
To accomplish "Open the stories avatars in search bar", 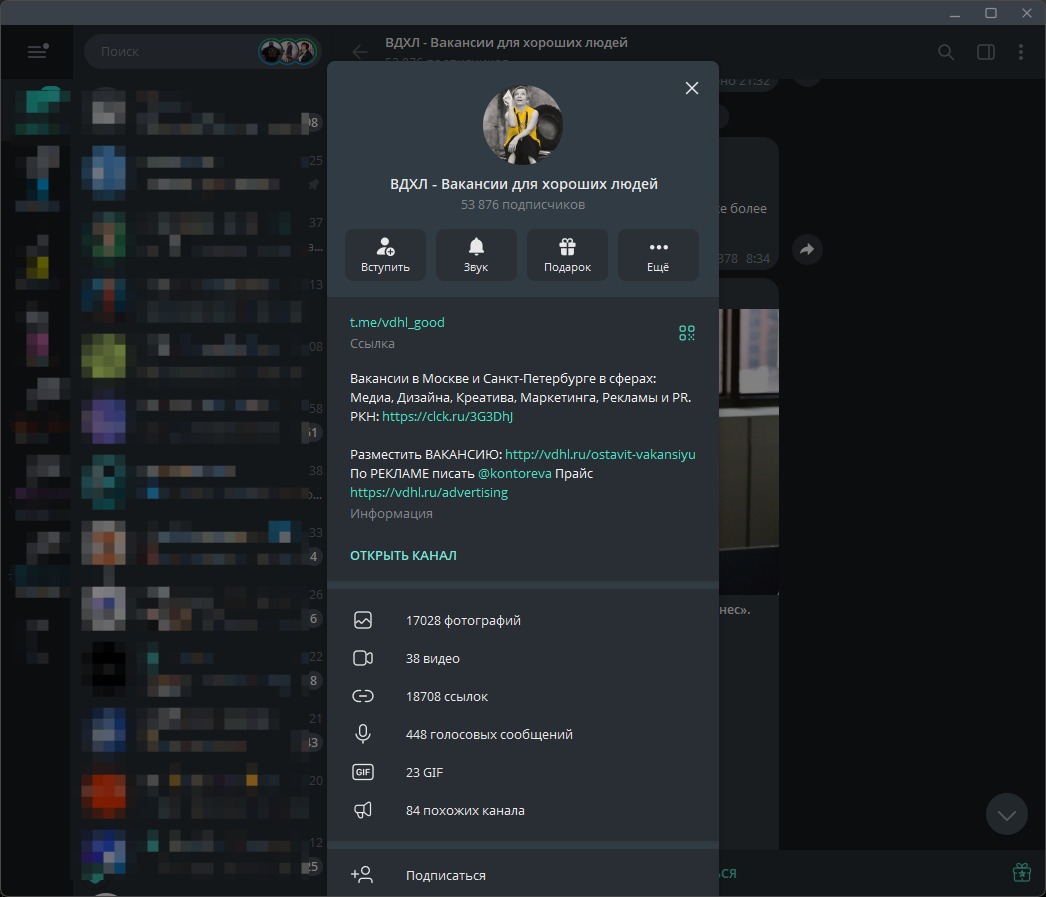I will (288, 51).
